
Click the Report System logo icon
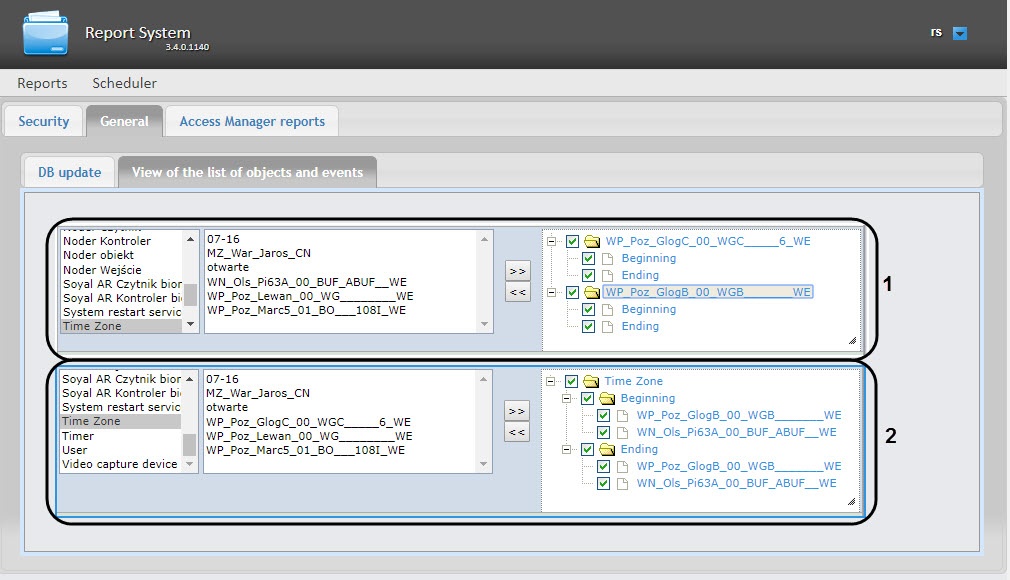[46, 34]
